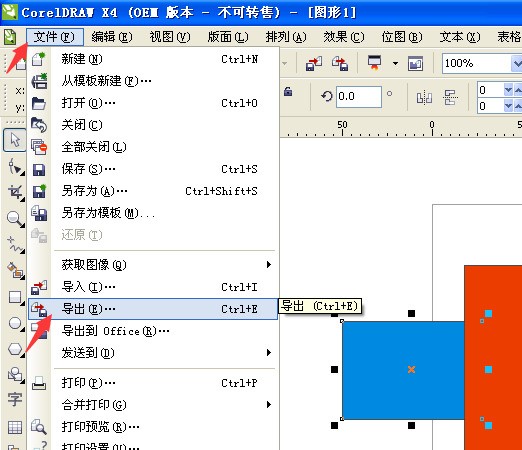The image size is (522, 450).
Task: Select the Zoom magnifier tool
Action: 15,218
